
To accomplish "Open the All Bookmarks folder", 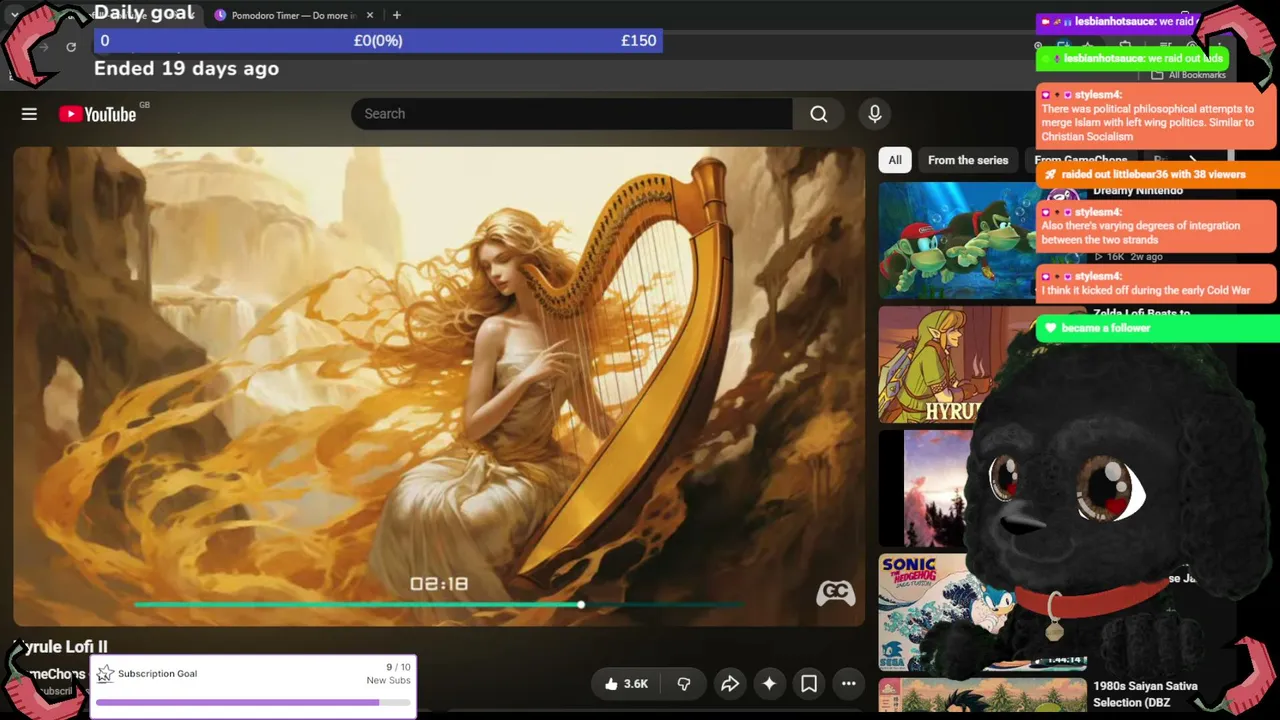I will (x=1188, y=75).
